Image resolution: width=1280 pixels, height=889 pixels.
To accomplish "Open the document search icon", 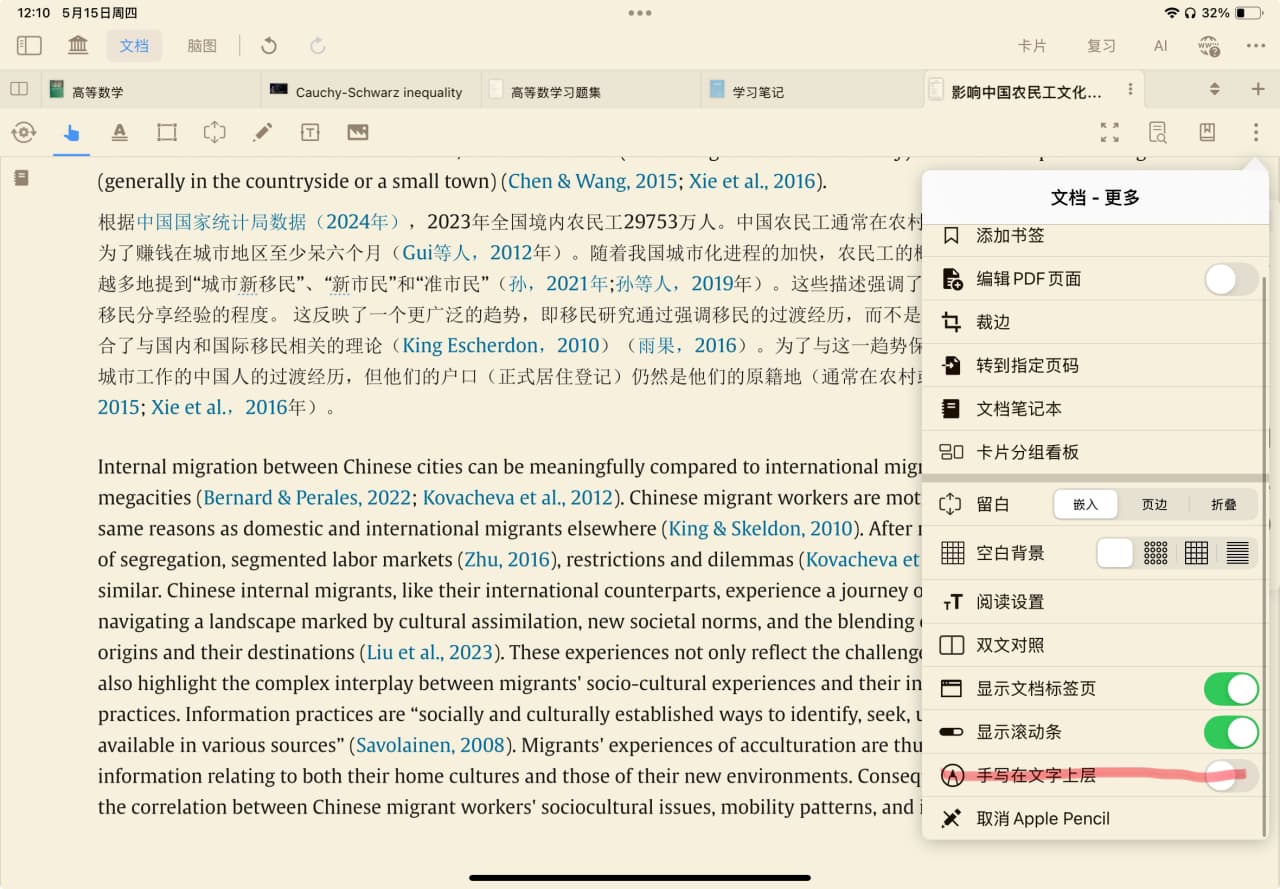I will pyautogui.click(x=1158, y=132).
